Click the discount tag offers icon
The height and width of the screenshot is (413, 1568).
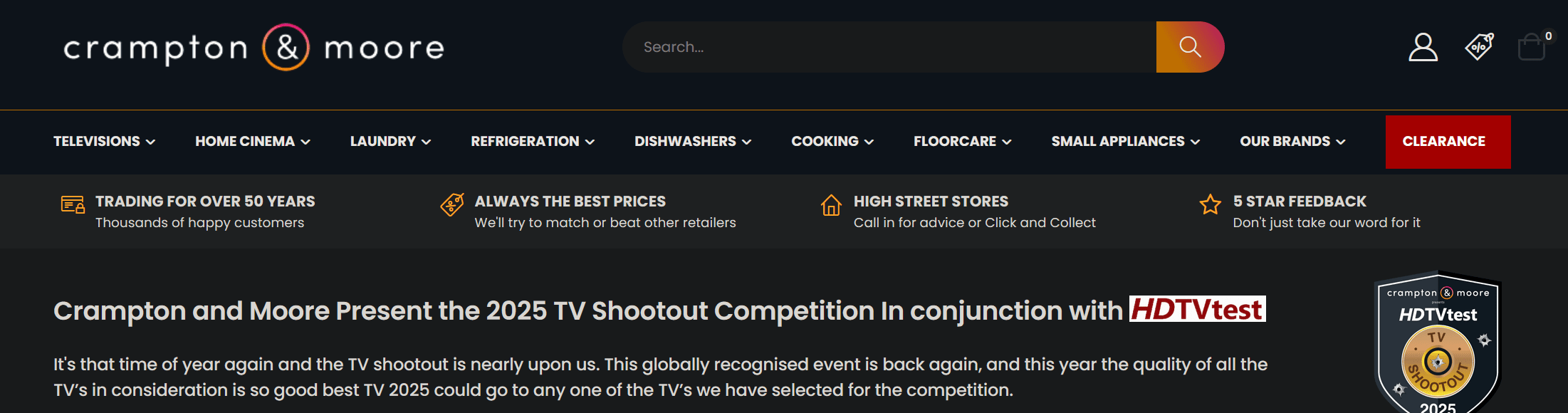(1479, 47)
